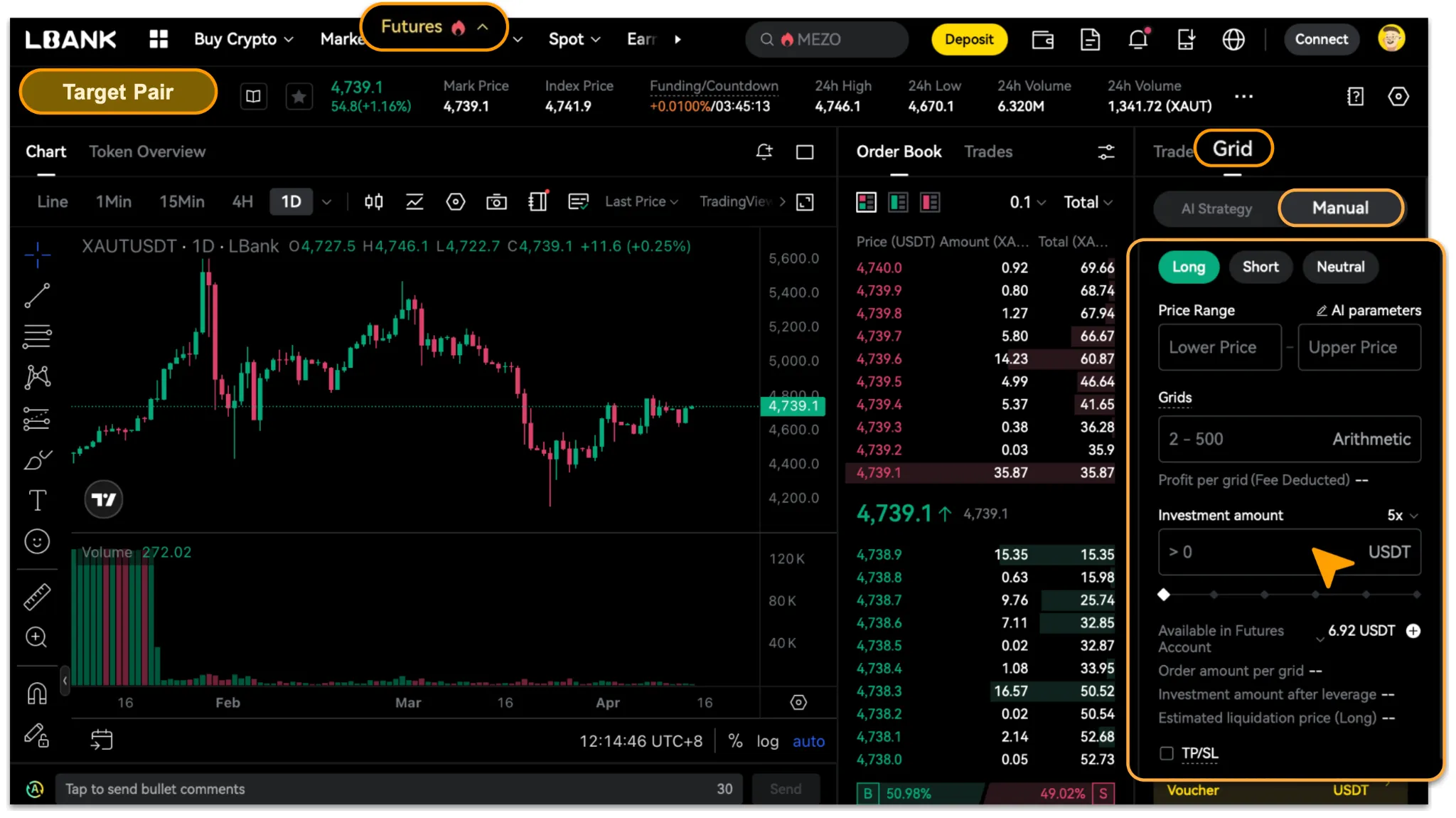Expand the Last Price dropdown

641,202
